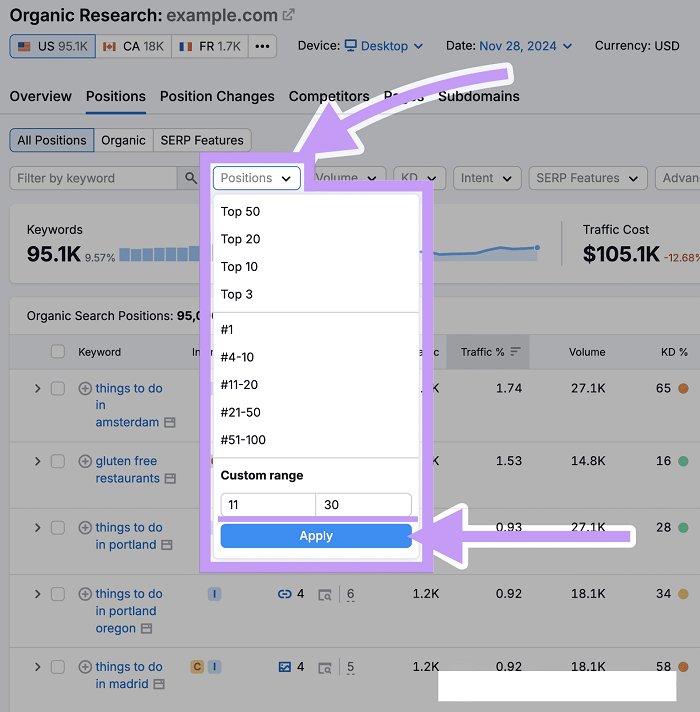Check the gluten free restaurants row
Screen dimensions: 700x712
[x=58, y=461]
